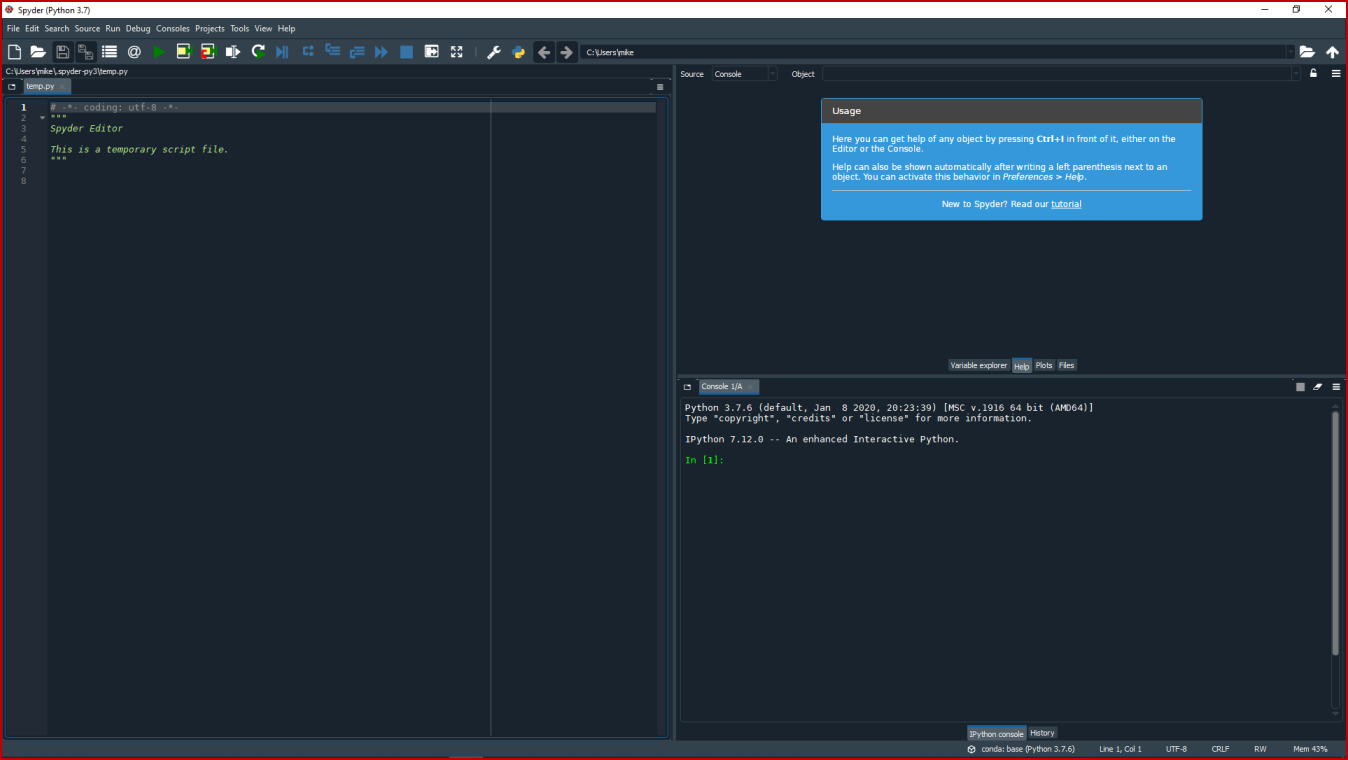Continue execution until next breakpoint

pos(381,52)
